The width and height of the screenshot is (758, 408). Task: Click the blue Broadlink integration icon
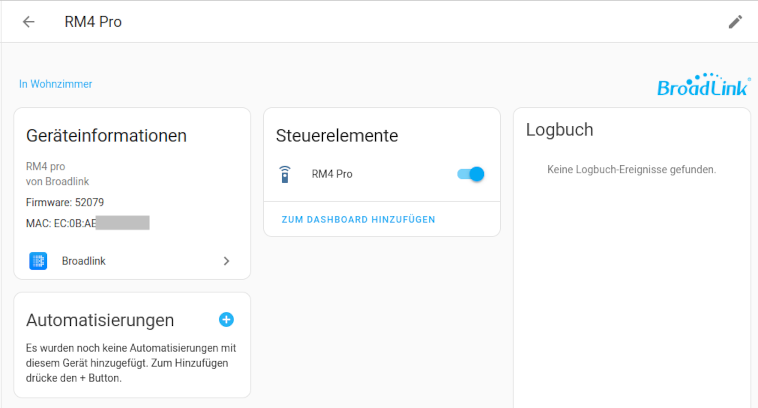(x=38, y=261)
